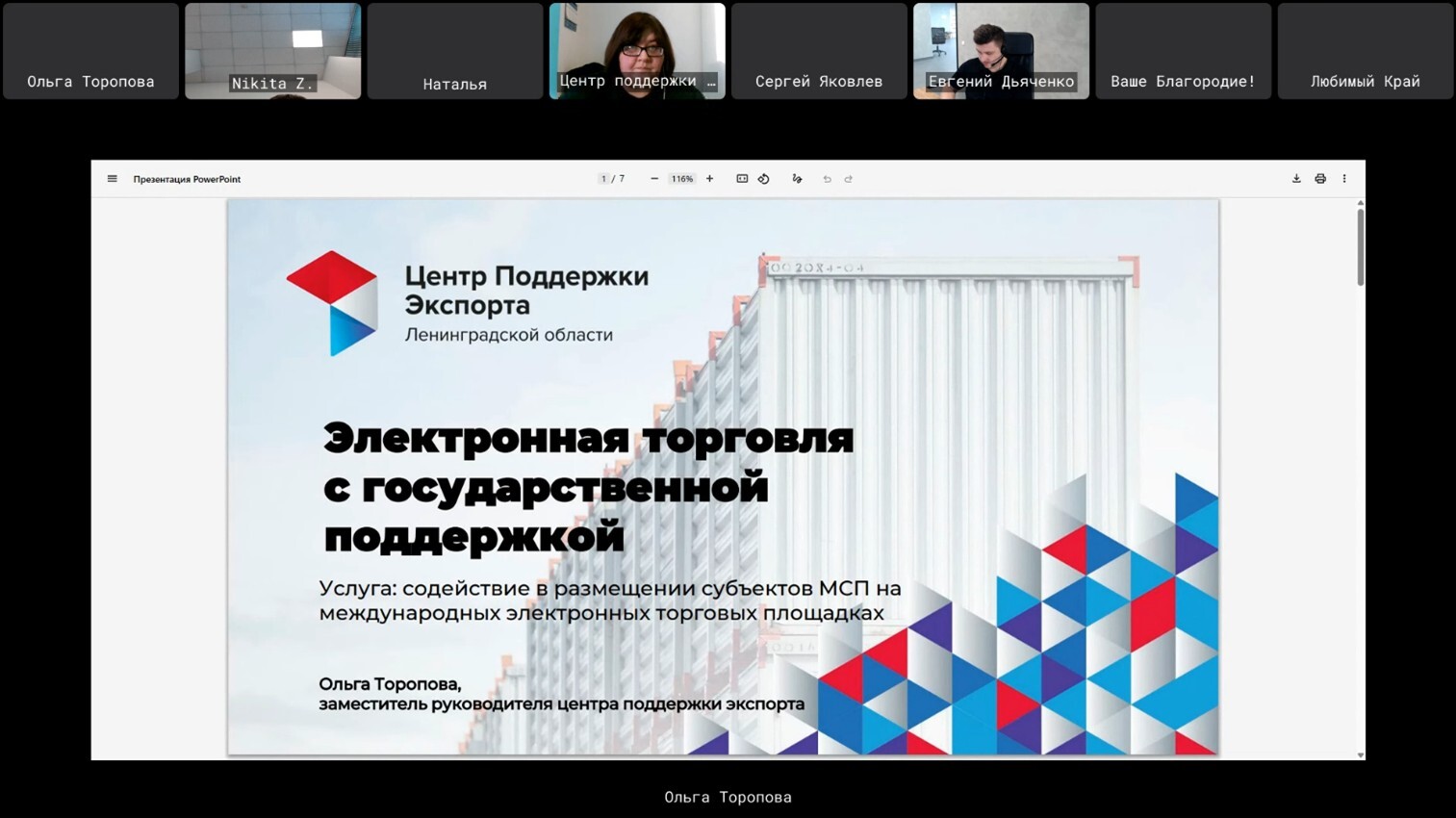Zoom in with the plus button
Image resolution: width=1456 pixels, height=818 pixels.
coord(709,179)
